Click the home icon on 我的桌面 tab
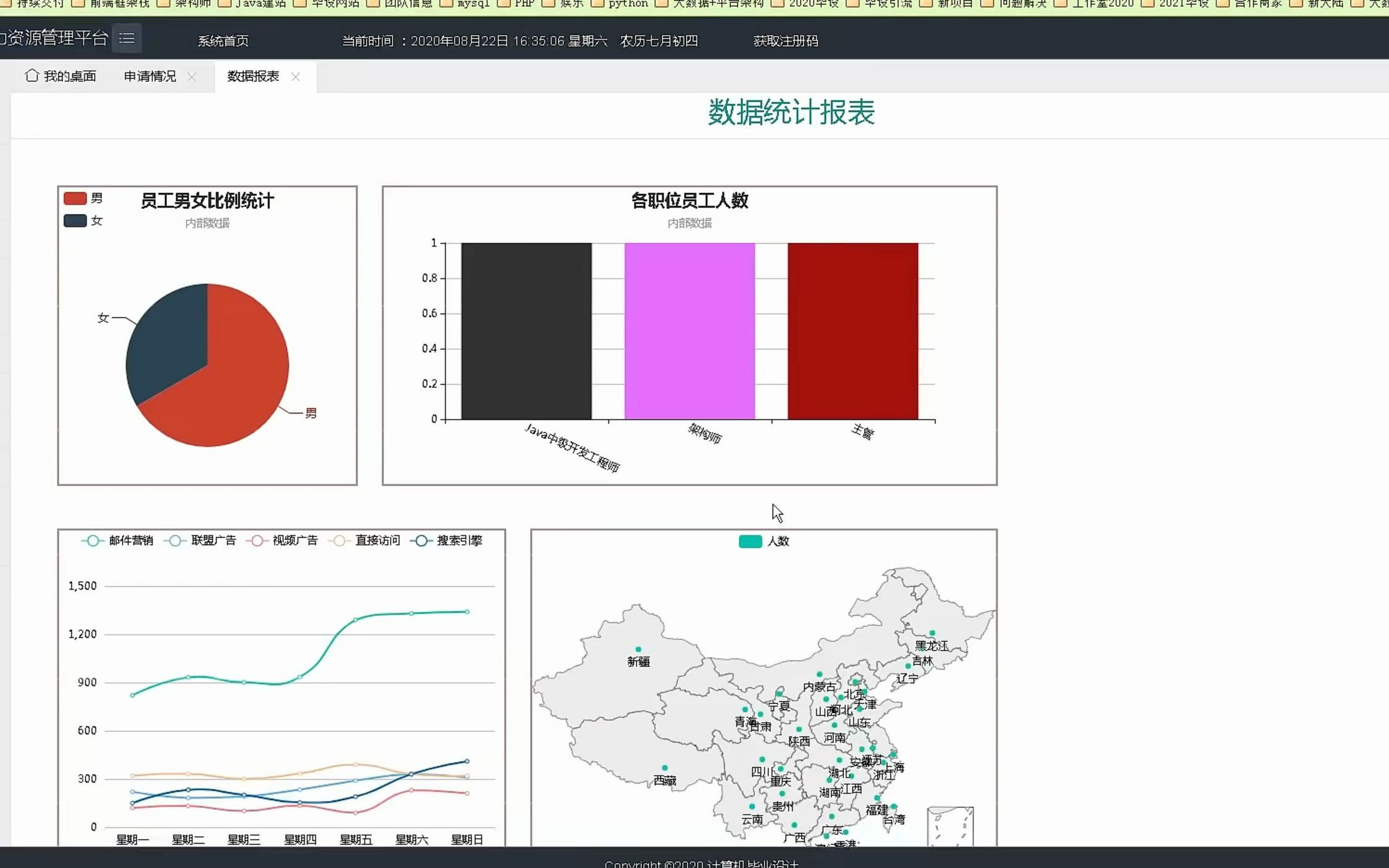Viewport: 1389px width, 868px height. pos(32,76)
